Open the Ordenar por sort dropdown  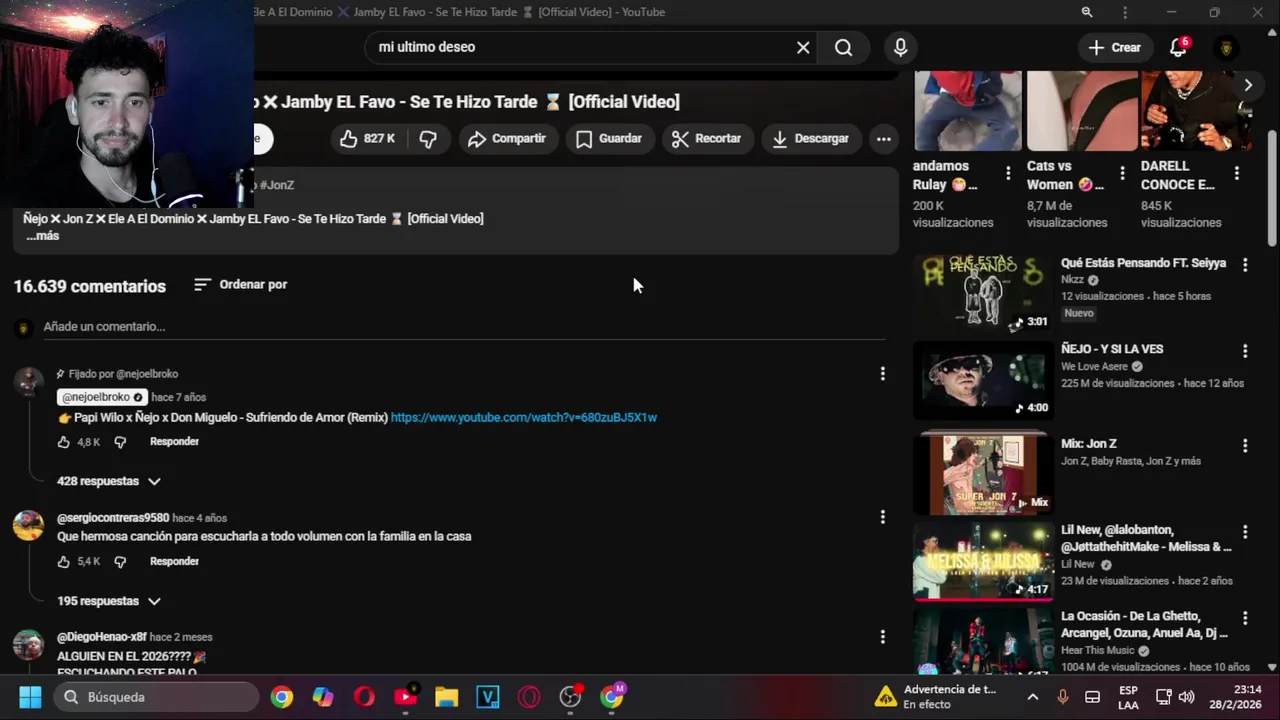[x=241, y=285]
